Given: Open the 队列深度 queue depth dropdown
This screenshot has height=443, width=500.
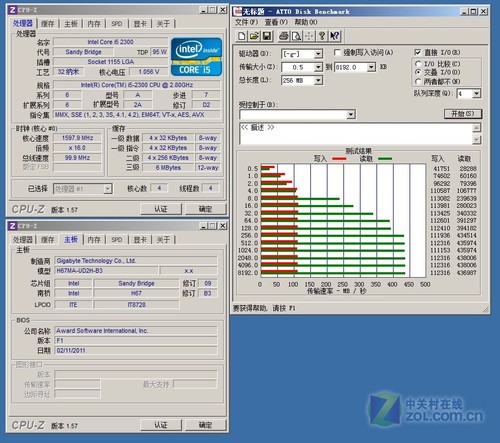Looking at the screenshot, I should (476, 94).
